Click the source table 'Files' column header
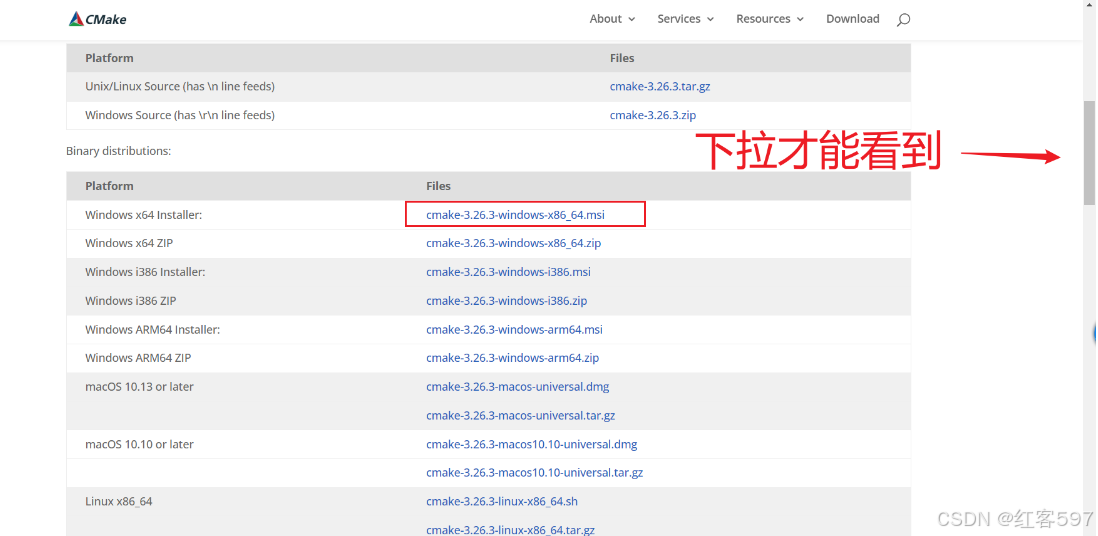 pyautogui.click(x=622, y=58)
